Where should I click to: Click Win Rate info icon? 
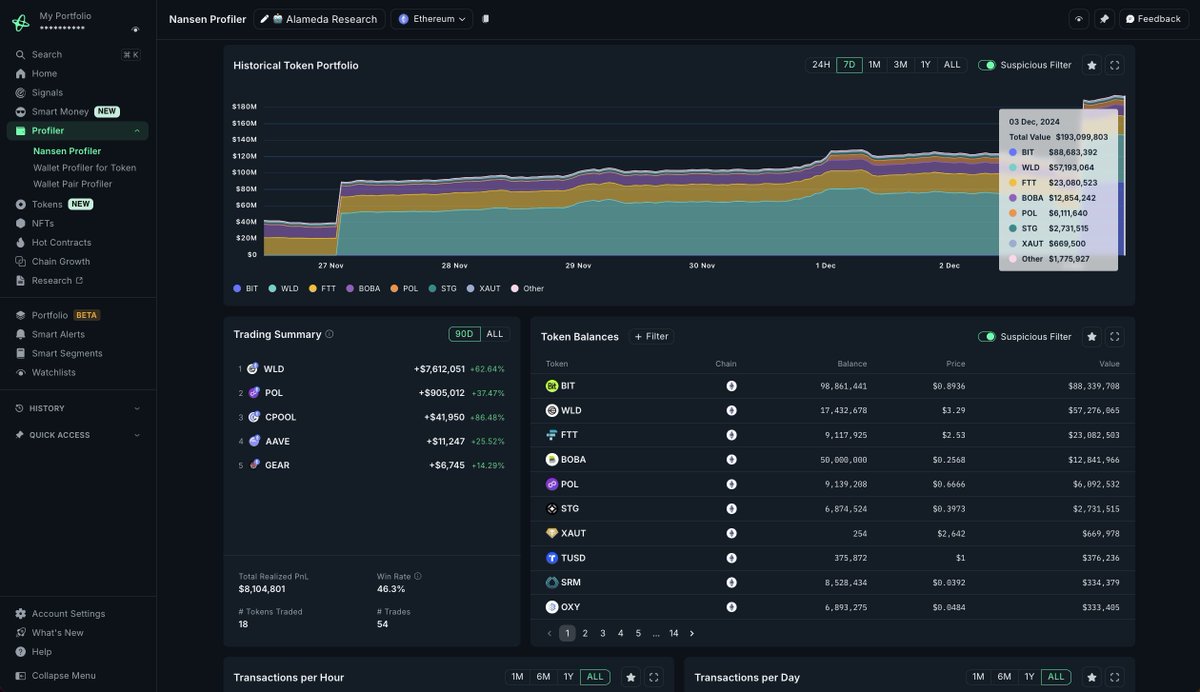[418, 576]
